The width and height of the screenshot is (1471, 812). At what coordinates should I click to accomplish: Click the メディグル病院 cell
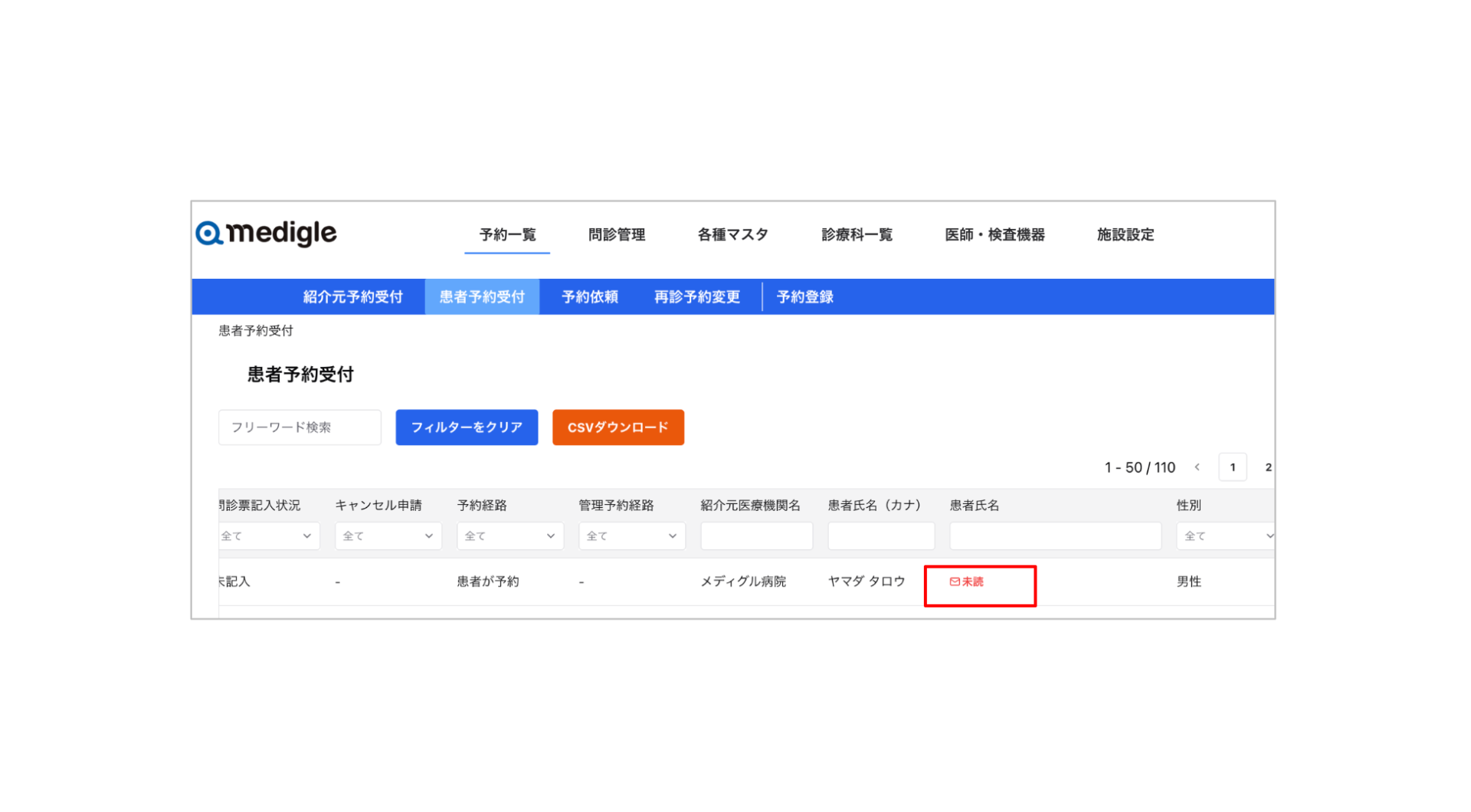click(x=743, y=581)
